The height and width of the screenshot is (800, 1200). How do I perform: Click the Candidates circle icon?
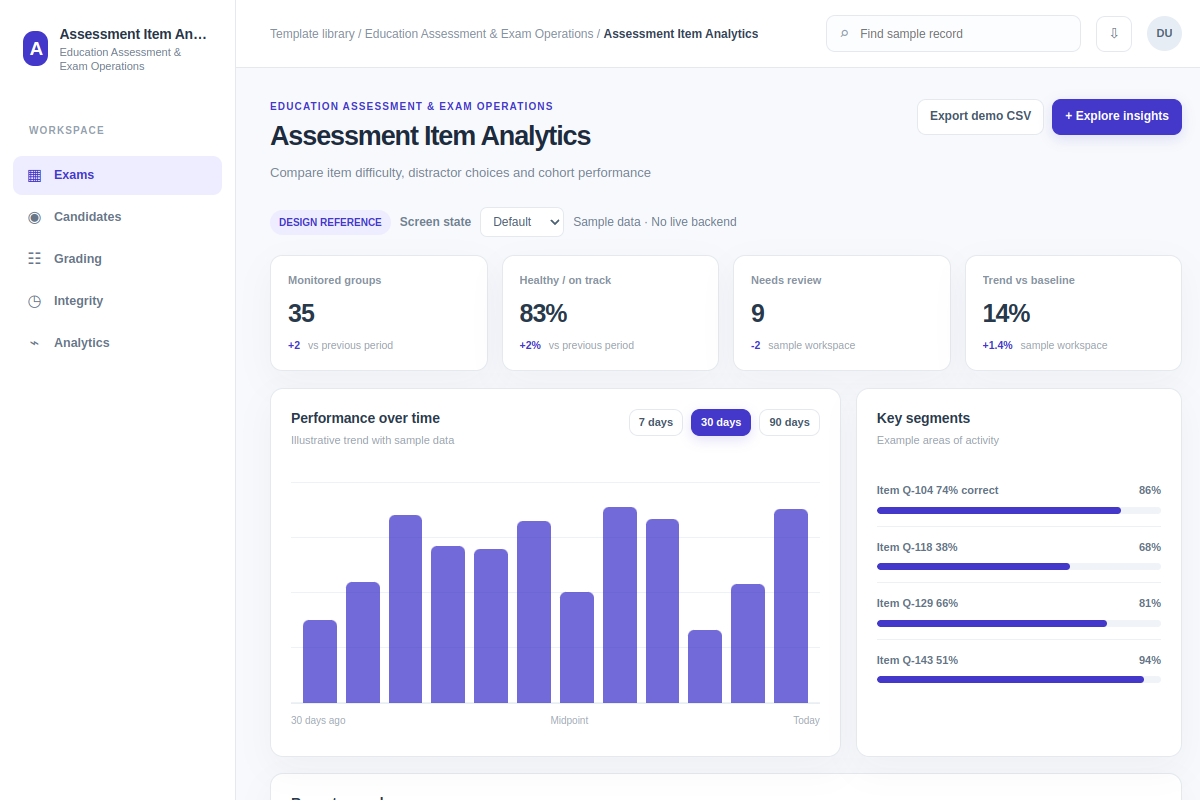[x=35, y=217]
